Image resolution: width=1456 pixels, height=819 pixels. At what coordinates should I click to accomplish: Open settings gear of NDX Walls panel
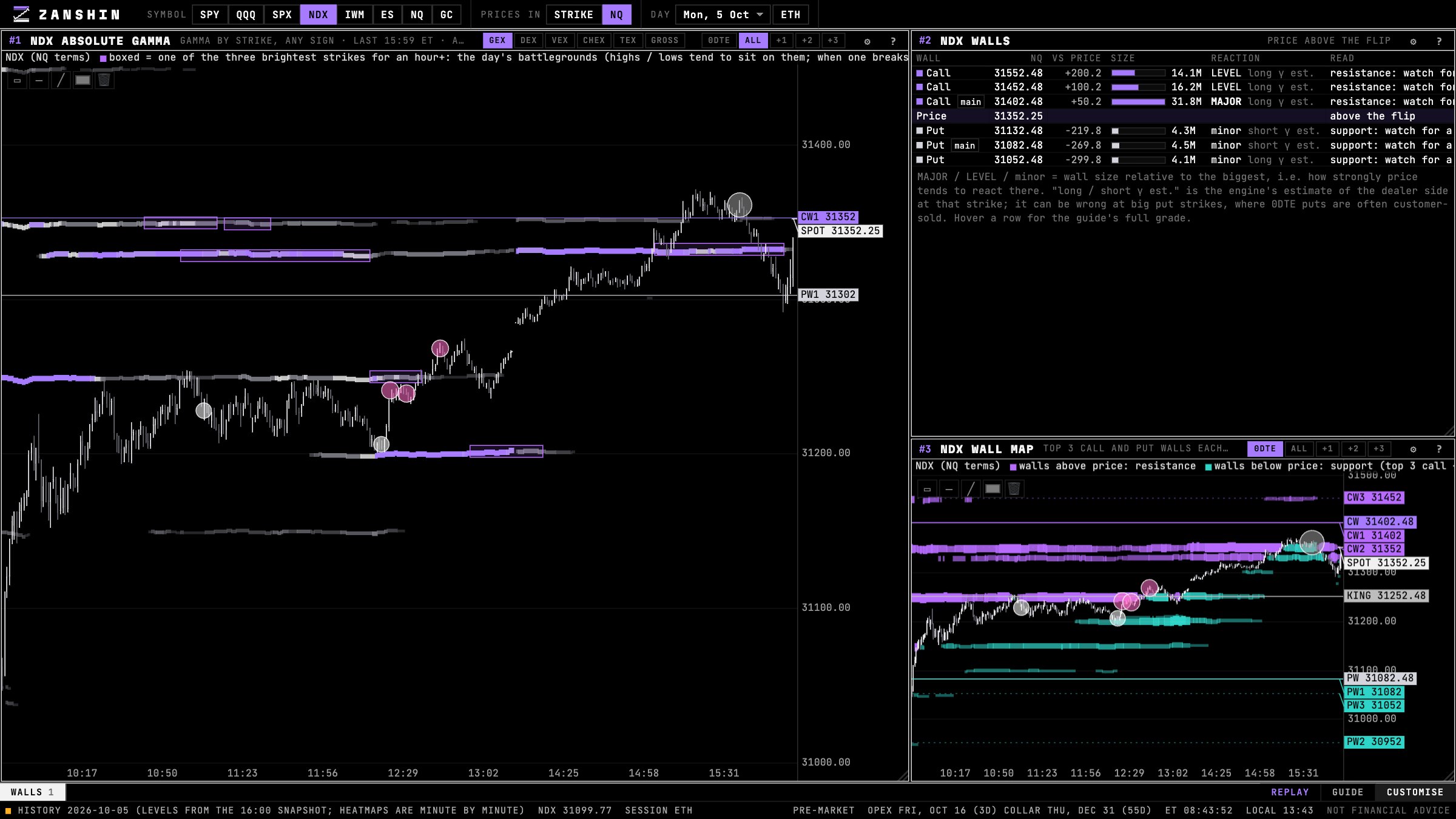[1413, 41]
